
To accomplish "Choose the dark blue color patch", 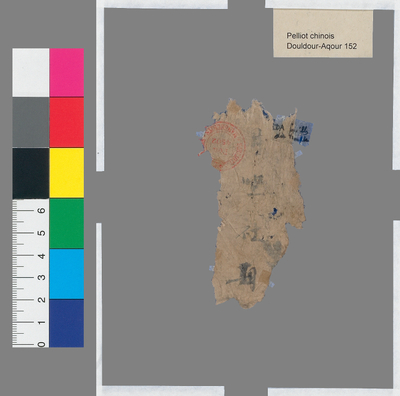I will (67, 323).
